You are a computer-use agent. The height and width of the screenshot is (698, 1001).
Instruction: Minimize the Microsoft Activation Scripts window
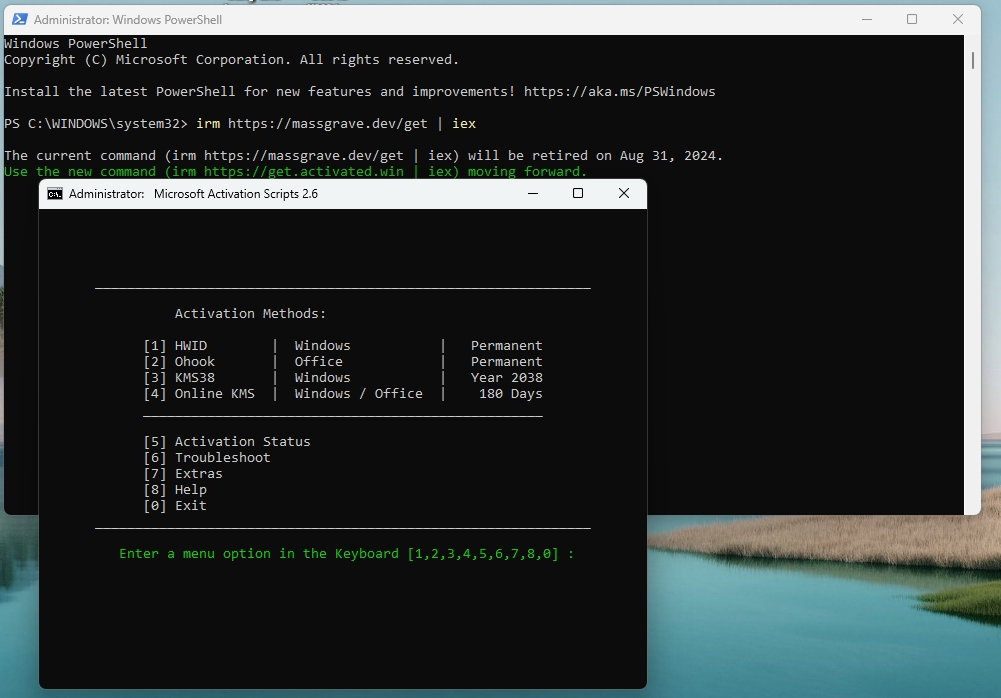532,194
